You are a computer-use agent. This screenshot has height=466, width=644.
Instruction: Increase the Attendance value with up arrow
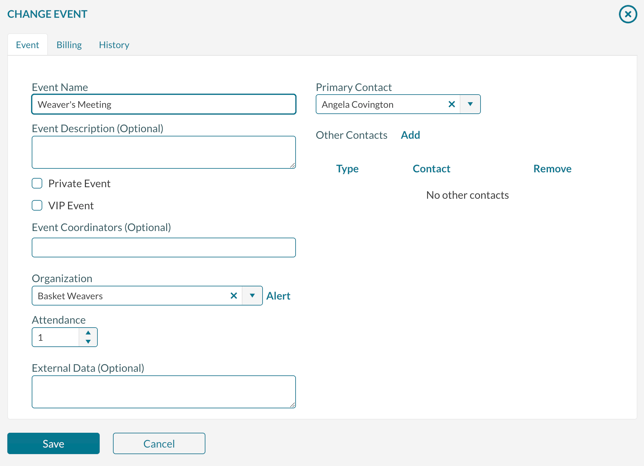[x=88, y=333]
